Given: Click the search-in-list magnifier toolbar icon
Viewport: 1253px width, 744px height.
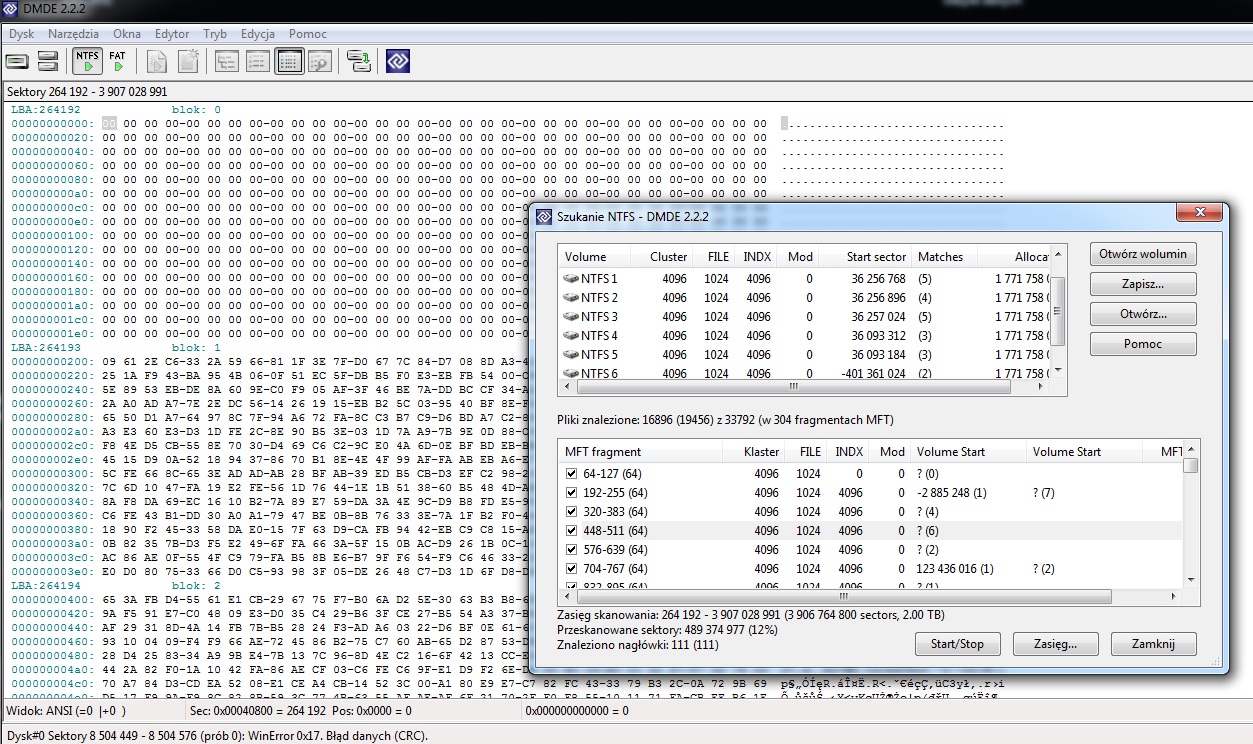Looking at the screenshot, I should pyautogui.click(x=319, y=62).
